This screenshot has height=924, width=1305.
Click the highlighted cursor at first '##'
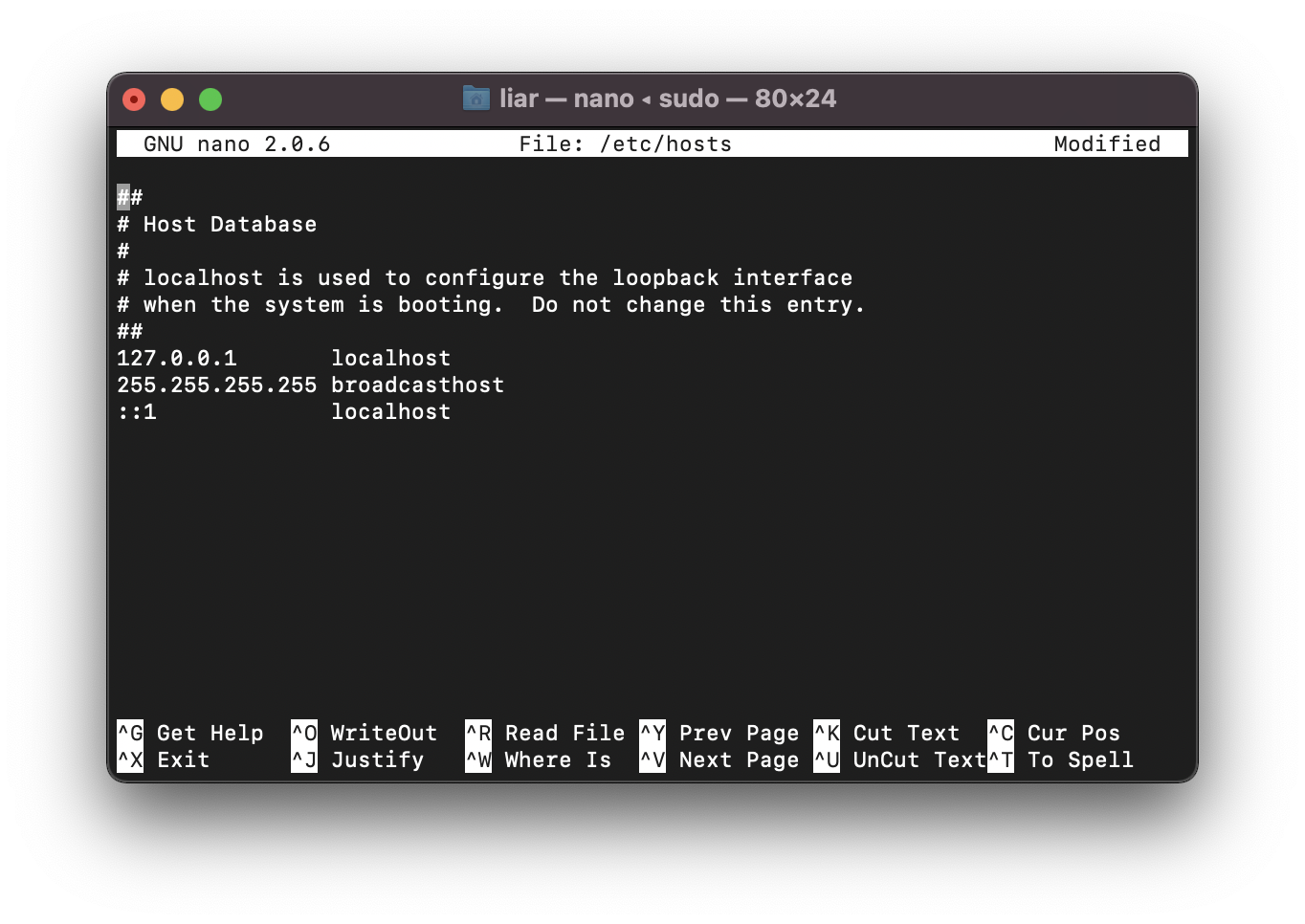(123, 197)
